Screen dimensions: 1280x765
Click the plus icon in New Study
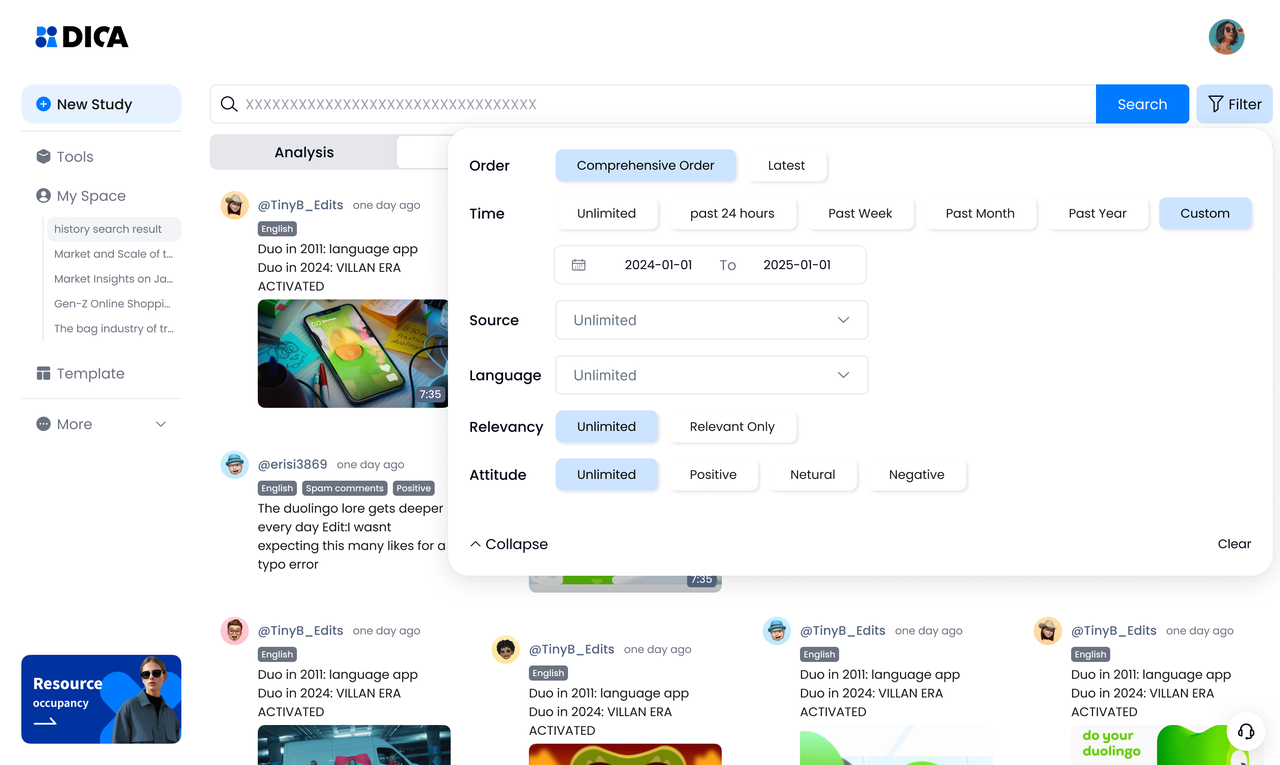[43, 104]
